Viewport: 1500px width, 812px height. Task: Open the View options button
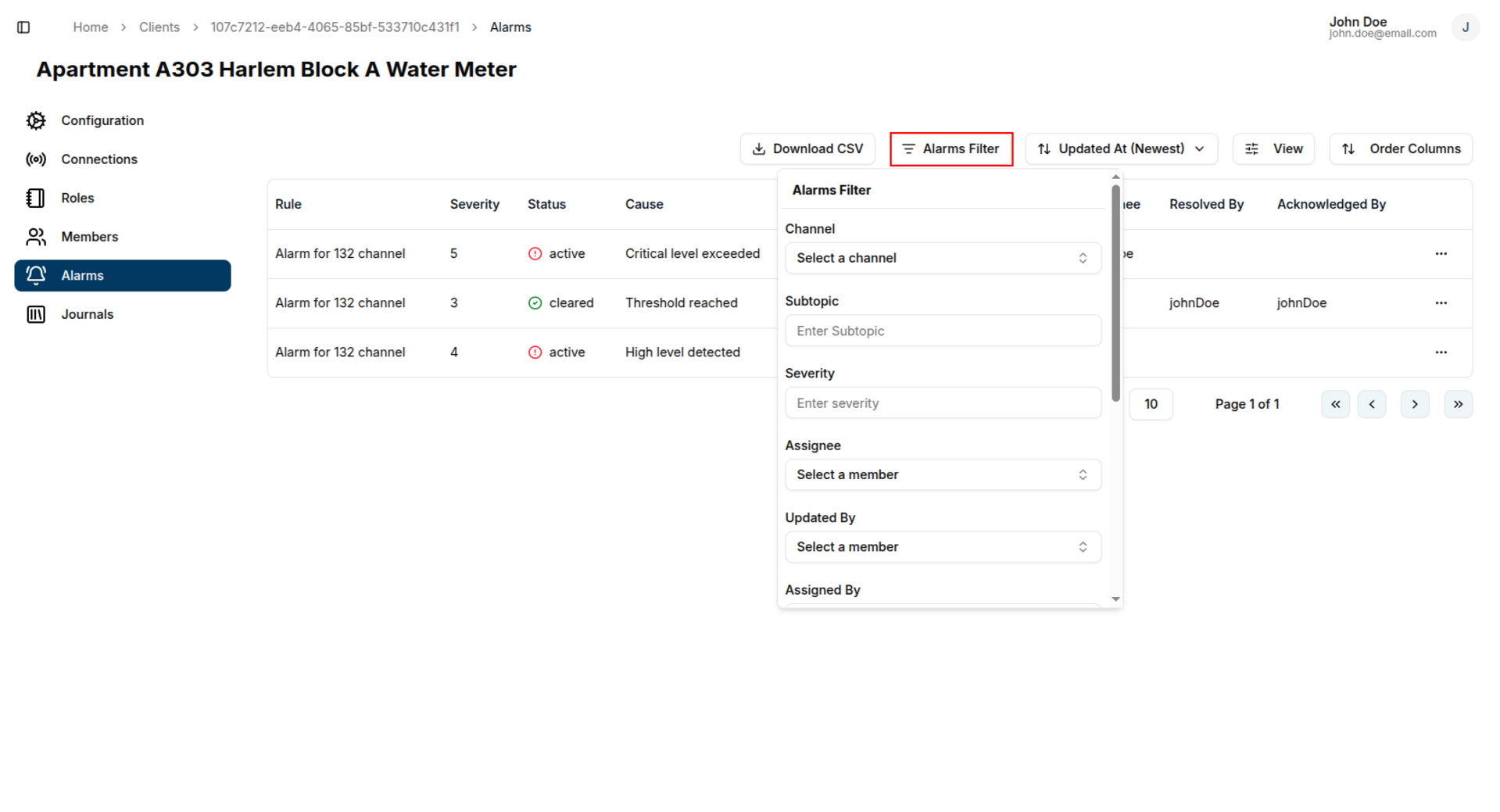point(1273,149)
